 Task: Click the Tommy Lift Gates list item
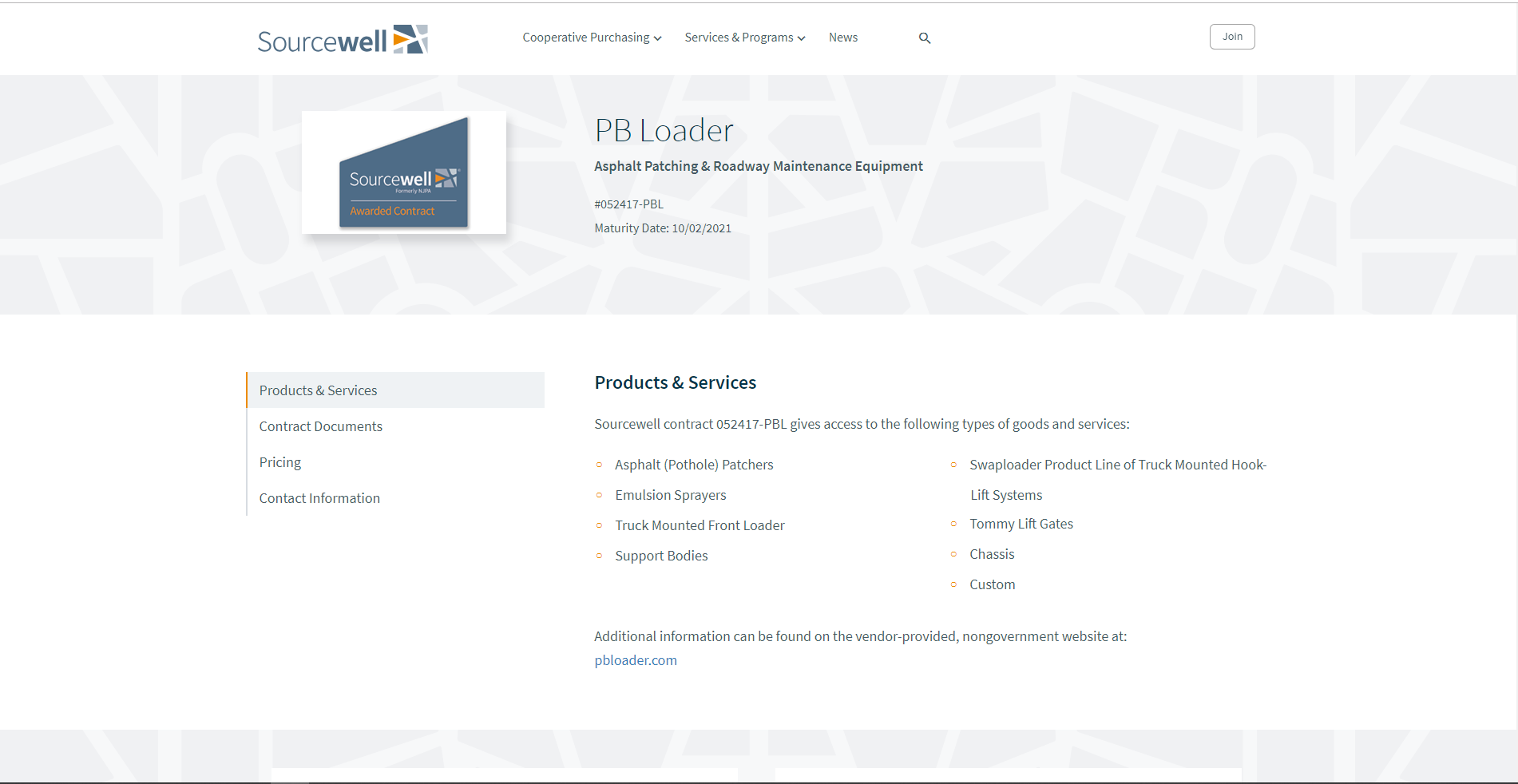tap(1021, 524)
